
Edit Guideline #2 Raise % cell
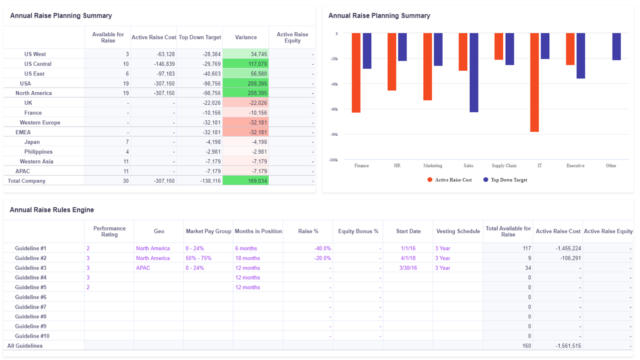pyautogui.click(x=308, y=258)
